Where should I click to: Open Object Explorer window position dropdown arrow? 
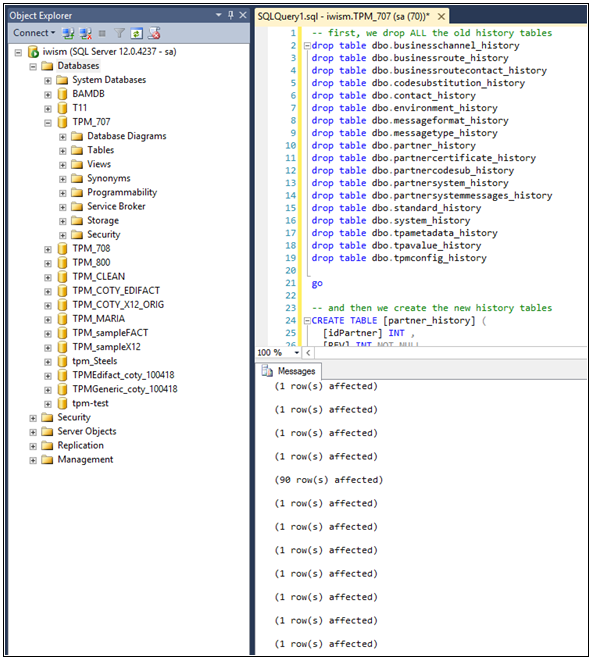tap(219, 15)
